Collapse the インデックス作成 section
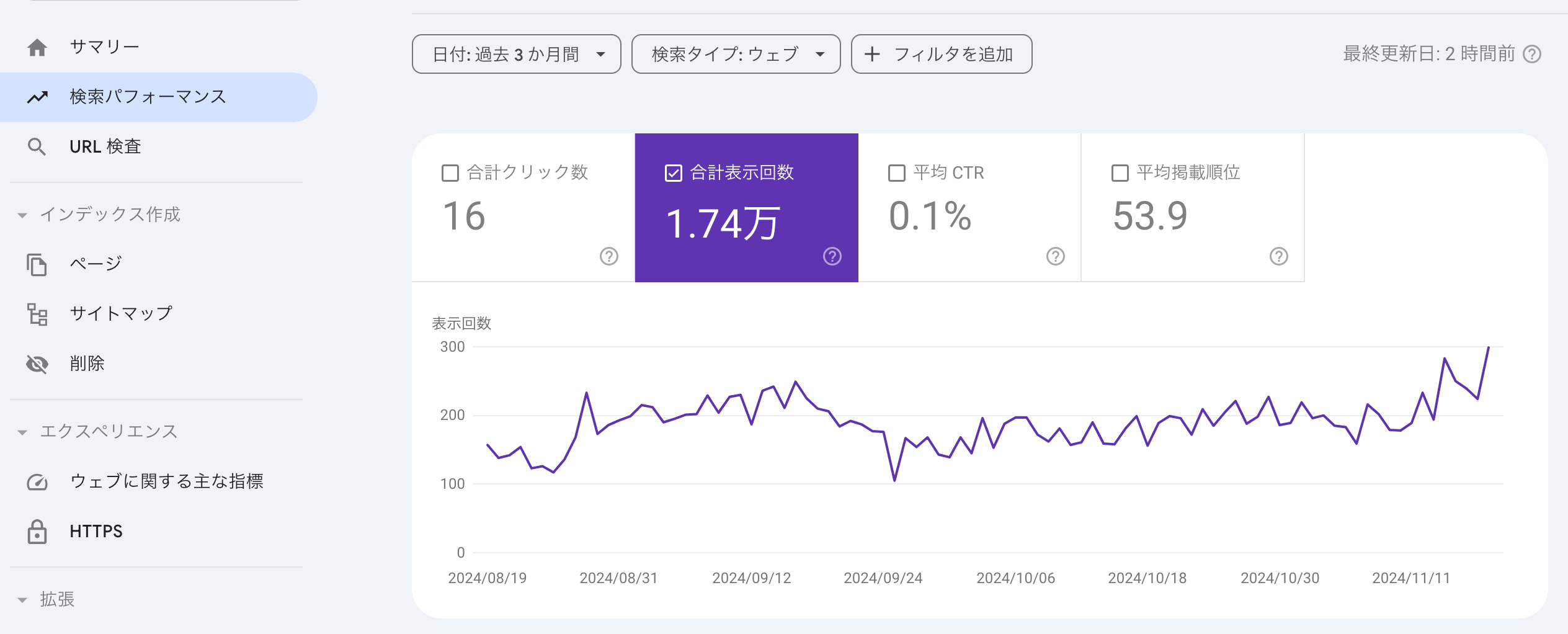Viewport: 1568px width, 634px height. tap(22, 215)
